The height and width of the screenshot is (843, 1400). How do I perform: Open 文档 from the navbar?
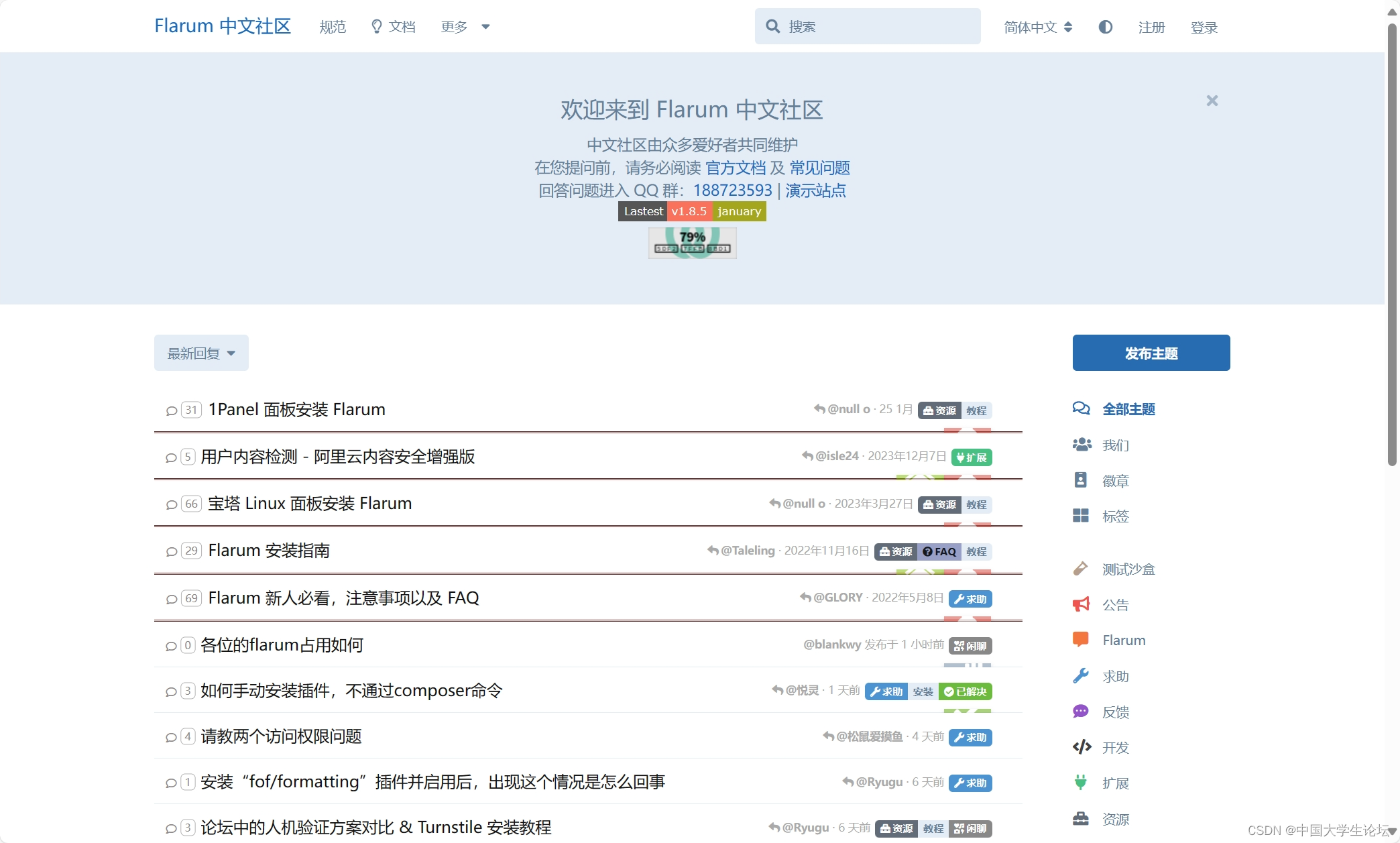tap(394, 27)
